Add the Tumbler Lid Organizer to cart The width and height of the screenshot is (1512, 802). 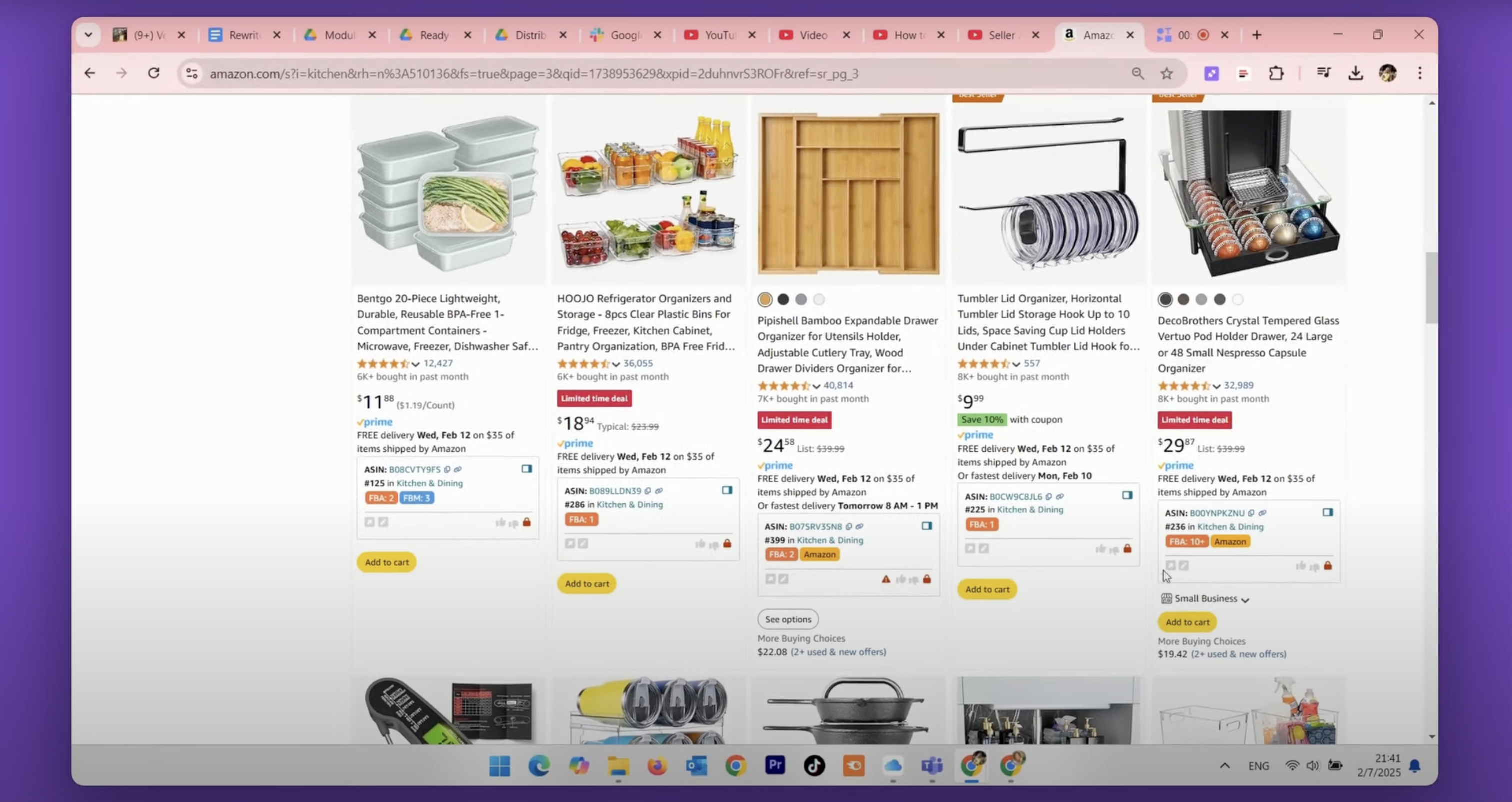click(987, 589)
